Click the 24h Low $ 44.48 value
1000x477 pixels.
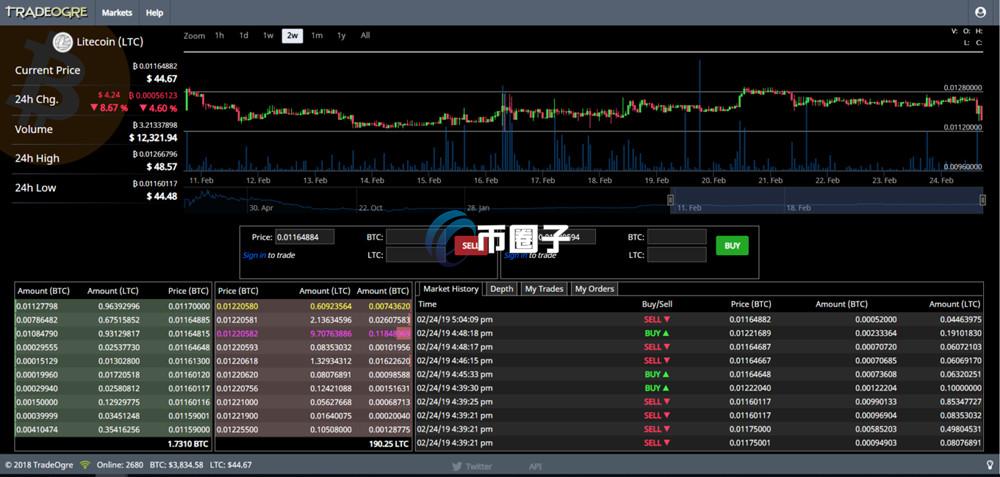[x=161, y=196]
